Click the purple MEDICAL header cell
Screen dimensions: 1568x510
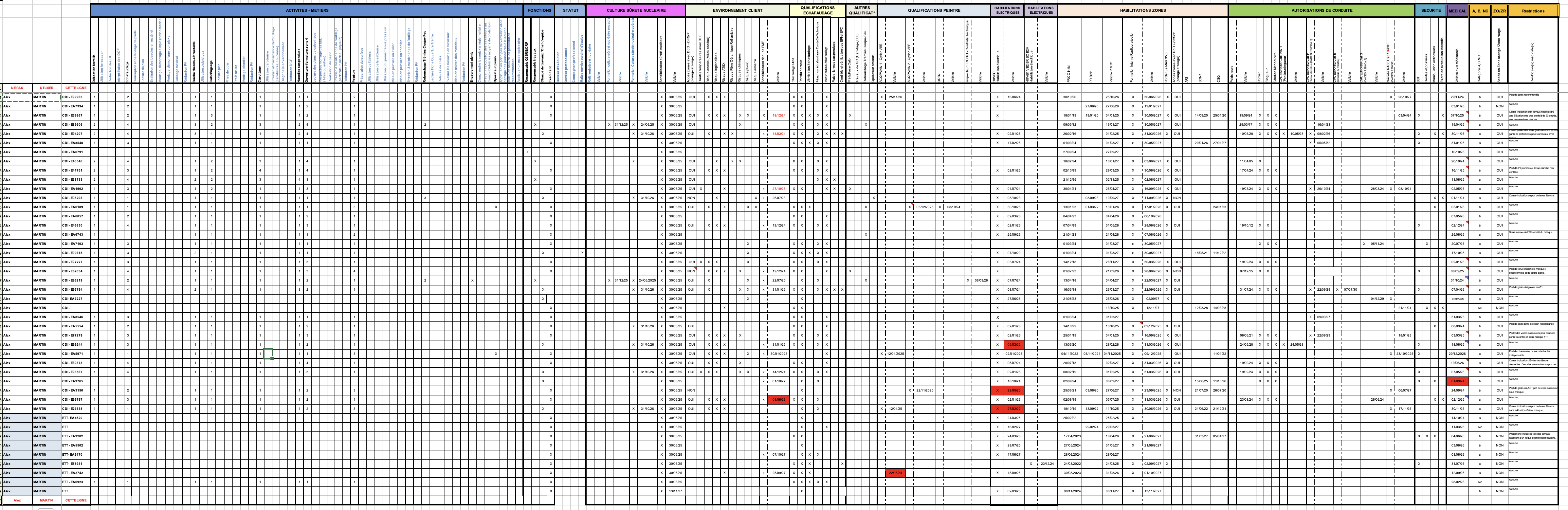pos(1457,11)
